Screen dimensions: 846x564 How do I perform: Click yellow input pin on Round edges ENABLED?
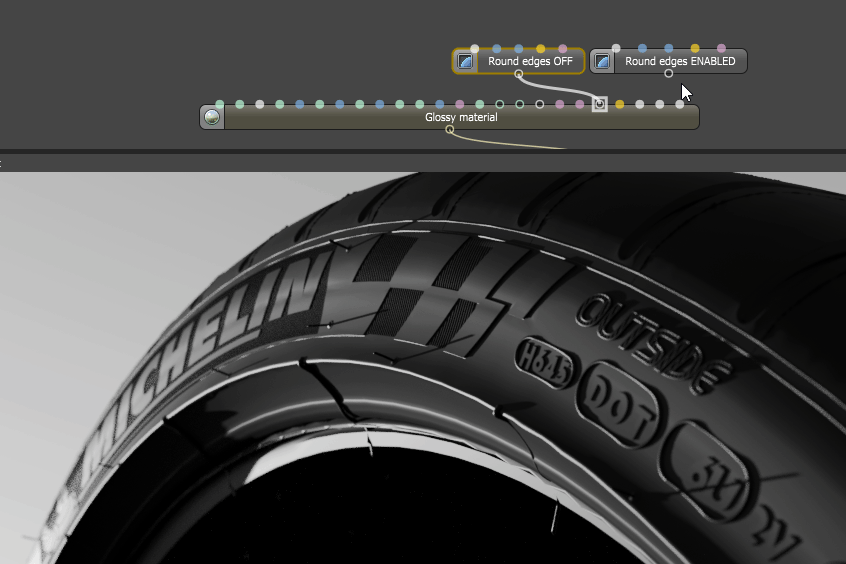point(695,49)
